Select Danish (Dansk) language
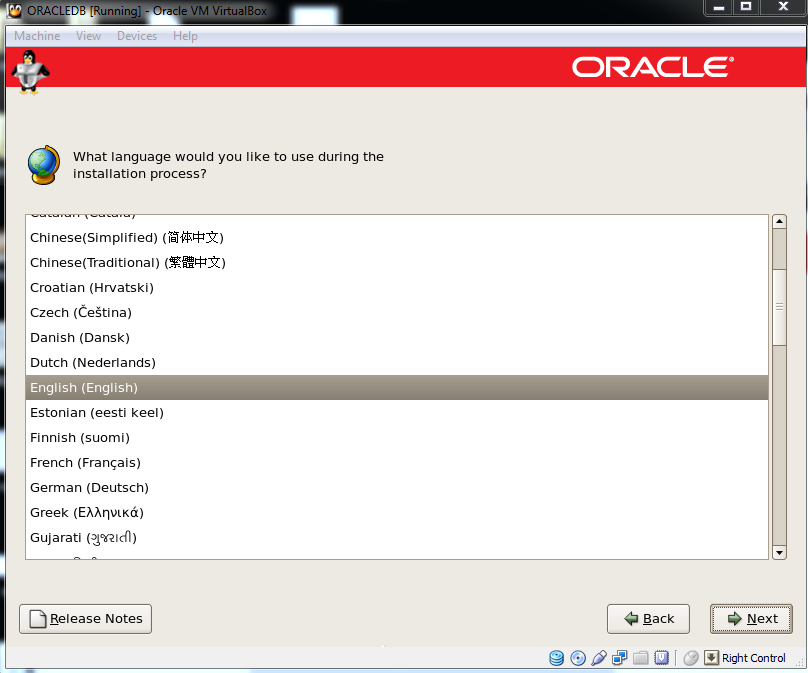Screen dimensions: 808x673 (x=397, y=338)
